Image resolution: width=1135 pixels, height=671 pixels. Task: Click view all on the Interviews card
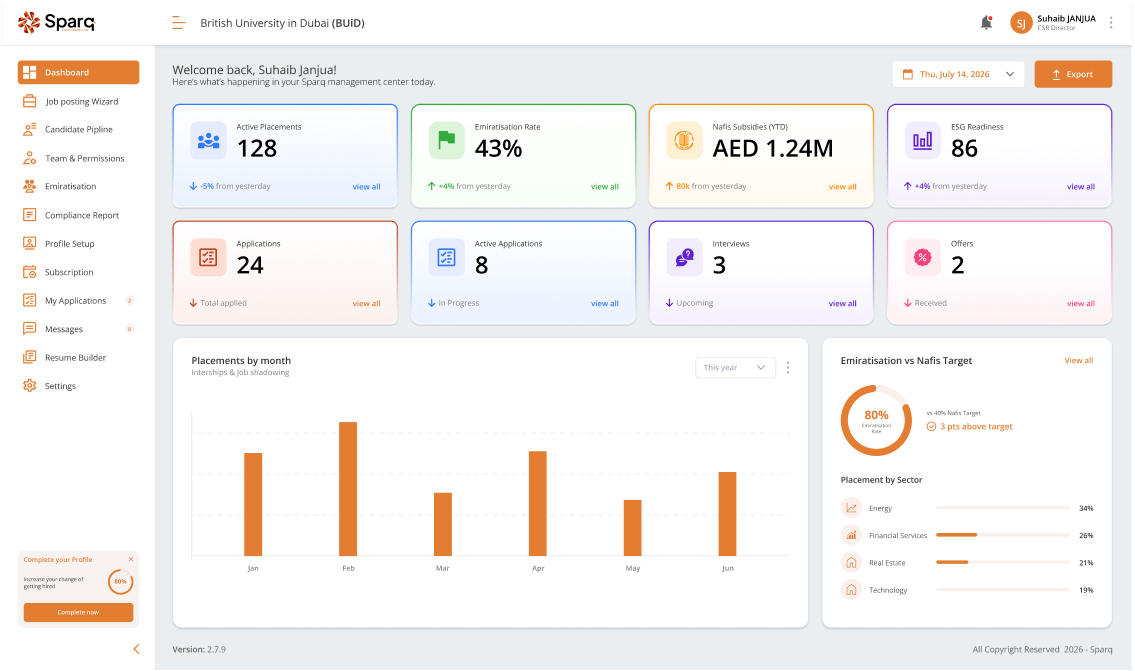pos(843,304)
